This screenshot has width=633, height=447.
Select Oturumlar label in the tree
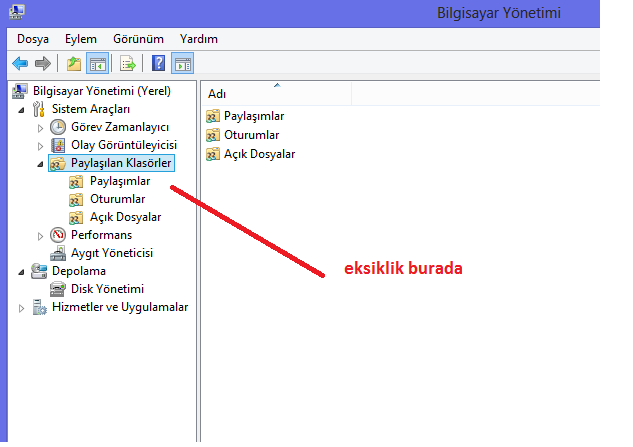(x=117, y=199)
